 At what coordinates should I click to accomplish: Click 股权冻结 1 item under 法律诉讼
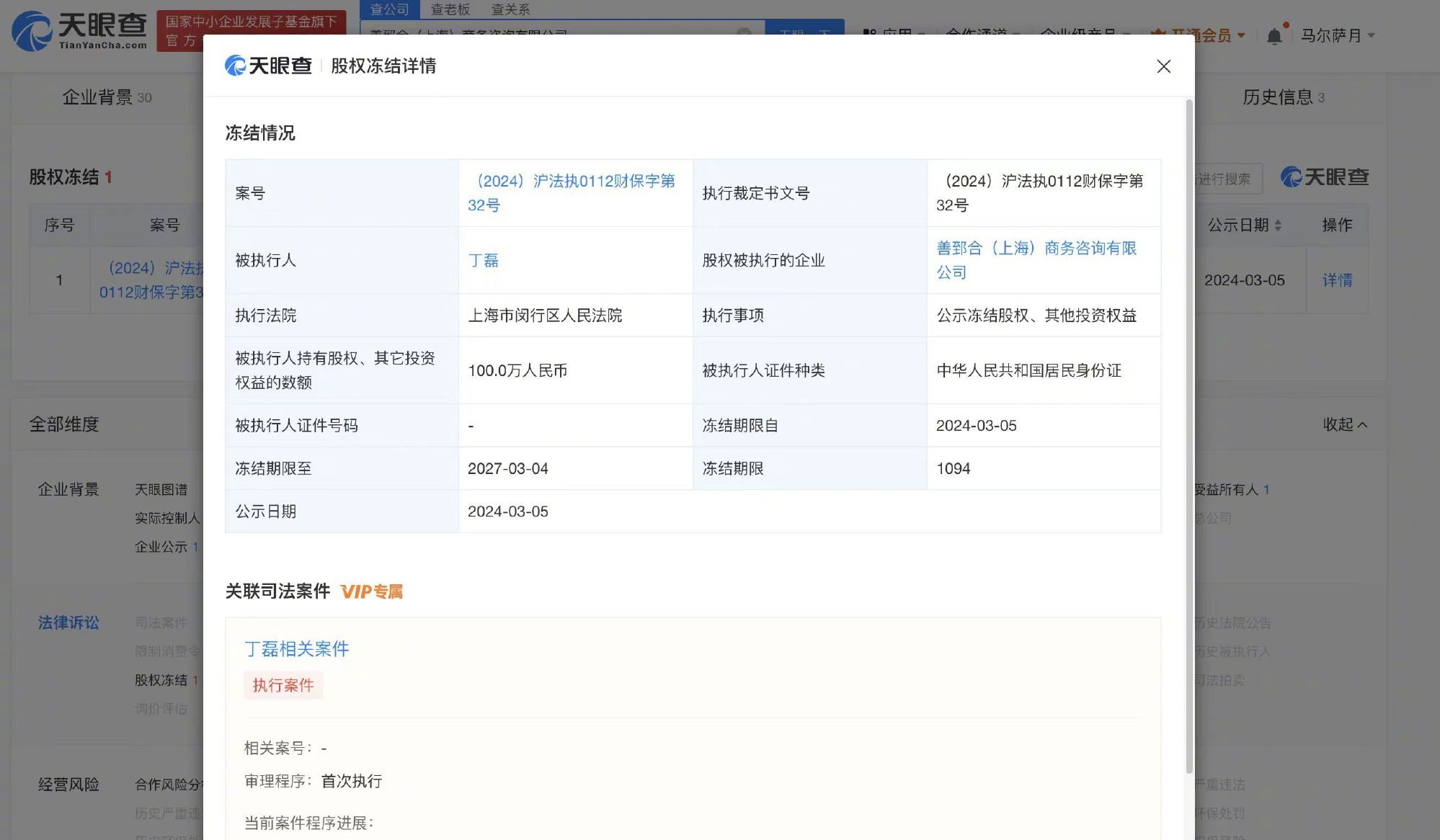166,680
